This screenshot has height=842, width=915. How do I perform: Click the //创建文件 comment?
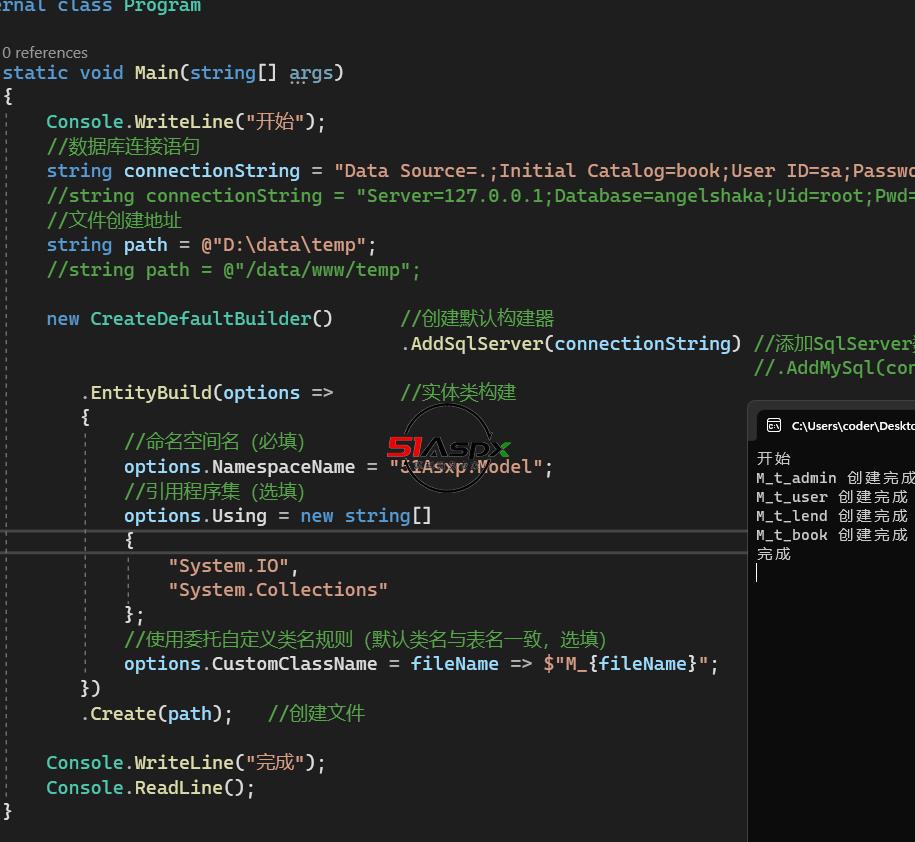(316, 713)
